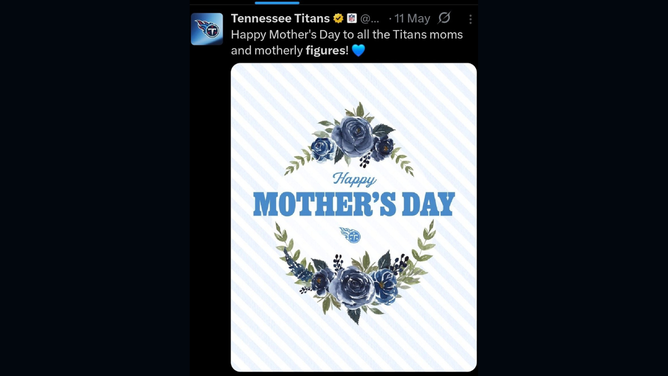The width and height of the screenshot is (668, 376).
Task: Click the Happy Mother's Day tweet text
Action: [347, 43]
